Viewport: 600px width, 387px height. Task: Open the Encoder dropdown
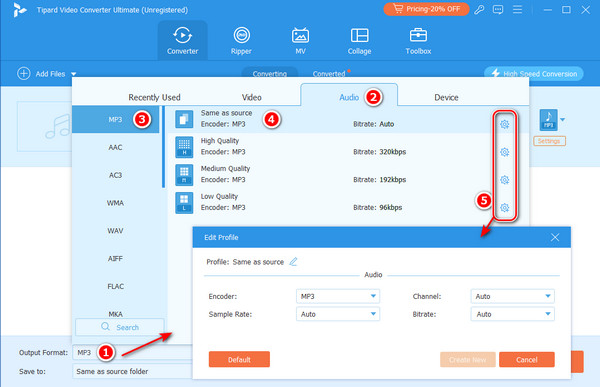coord(338,296)
